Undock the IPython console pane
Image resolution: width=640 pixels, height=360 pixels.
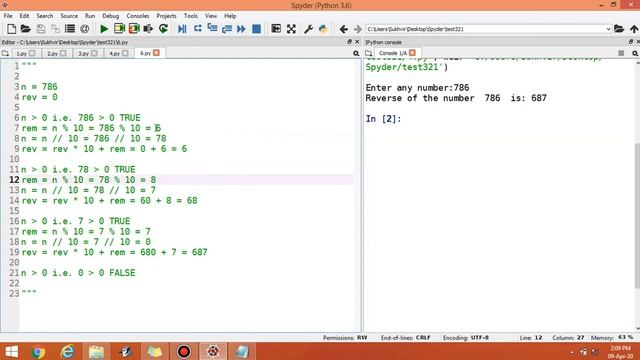[631, 42]
